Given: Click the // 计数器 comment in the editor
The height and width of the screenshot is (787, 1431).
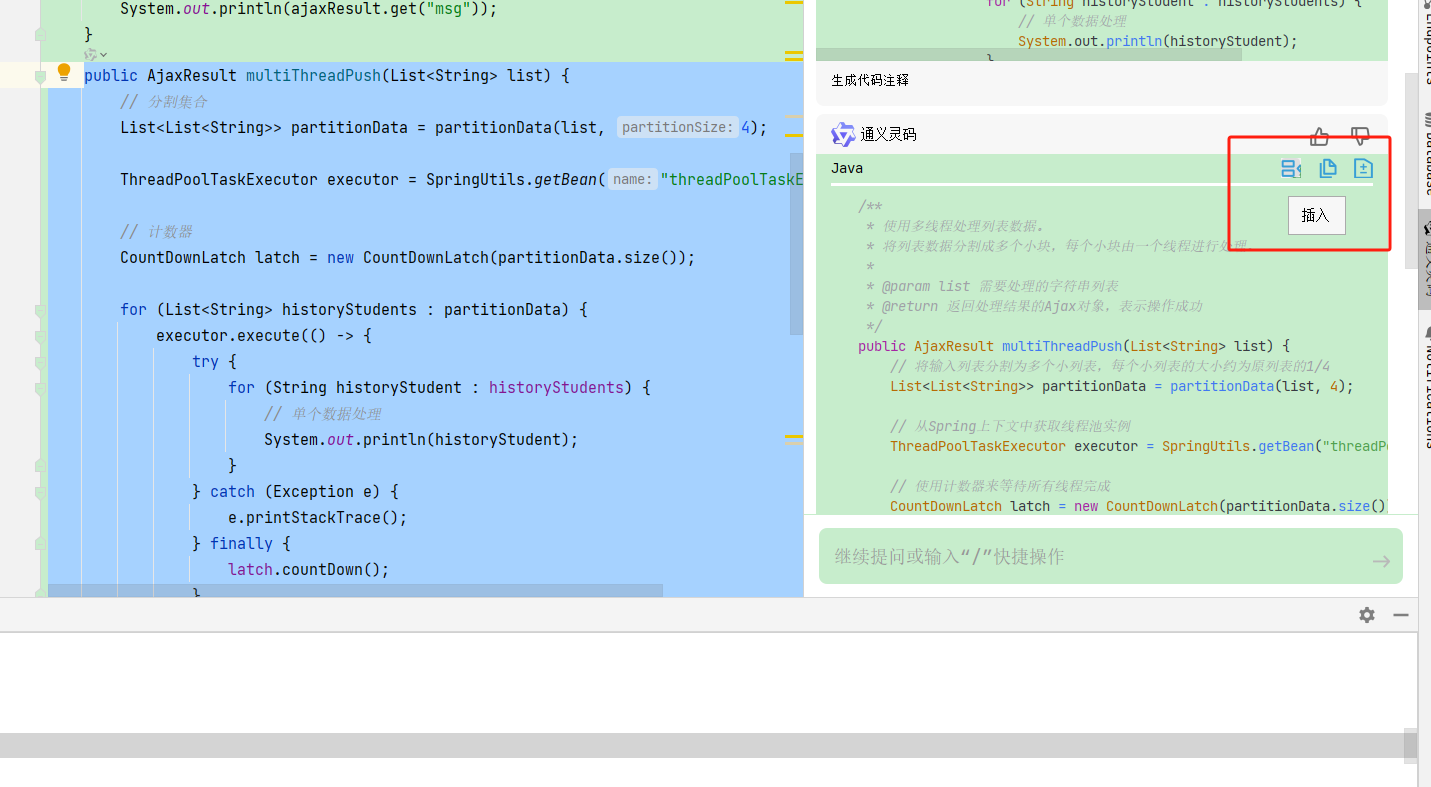Looking at the screenshot, I should pyautogui.click(x=156, y=232).
